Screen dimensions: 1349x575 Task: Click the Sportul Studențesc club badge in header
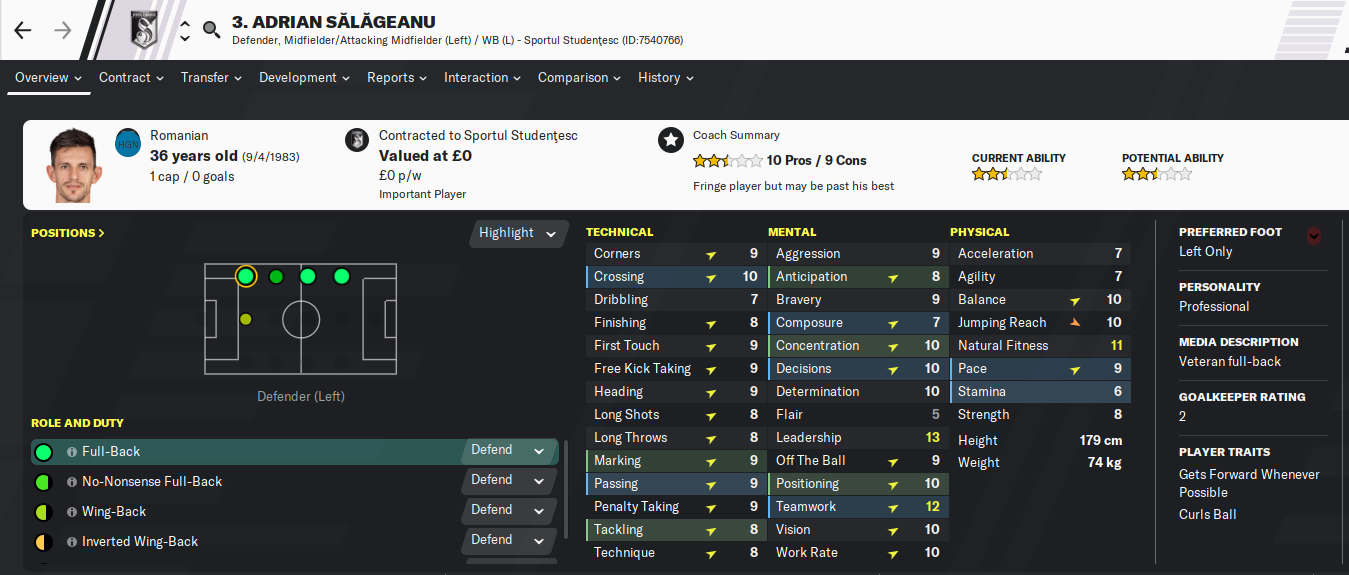pyautogui.click(x=146, y=30)
